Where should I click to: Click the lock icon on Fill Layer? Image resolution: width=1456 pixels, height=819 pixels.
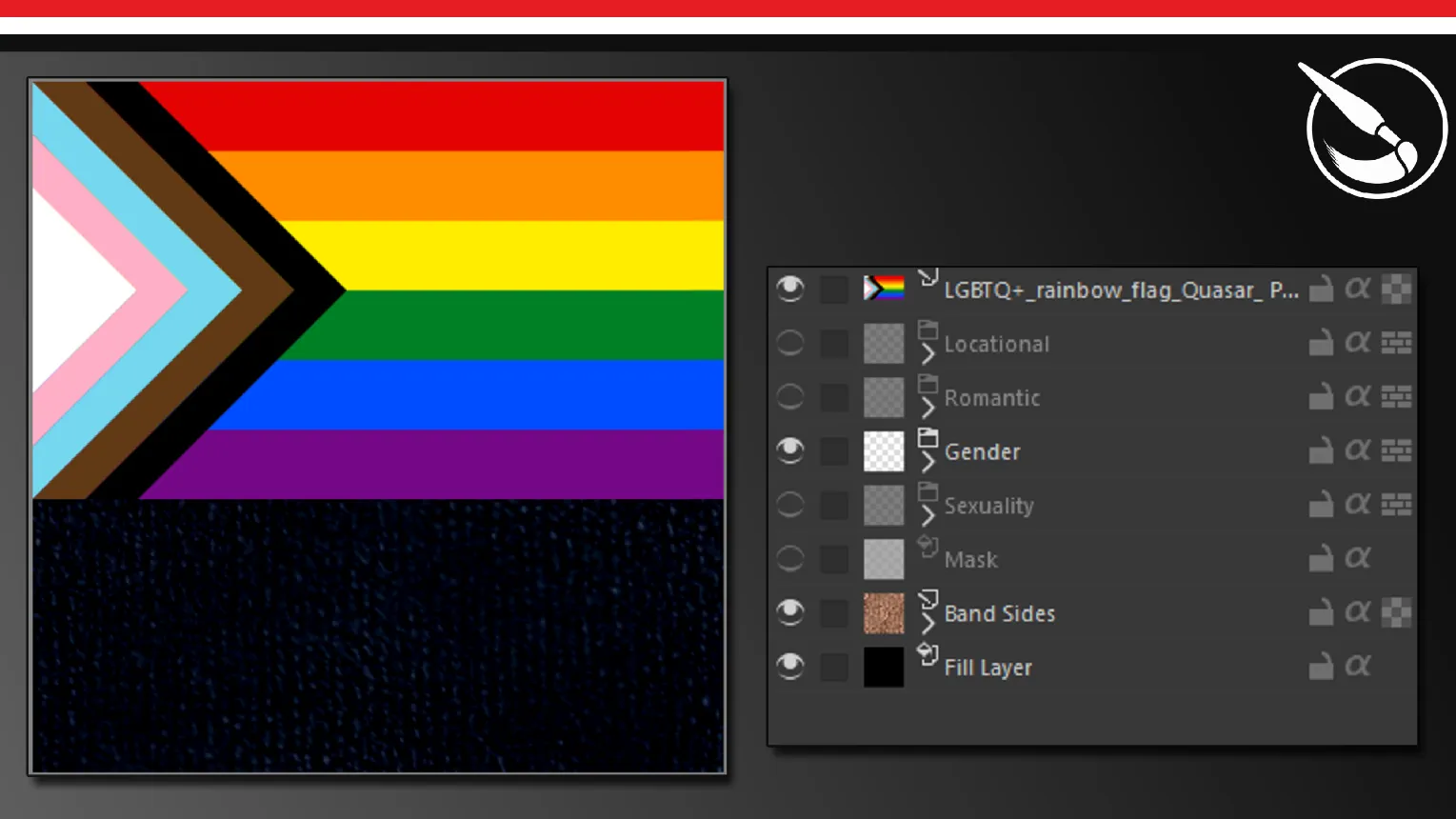click(x=1321, y=667)
